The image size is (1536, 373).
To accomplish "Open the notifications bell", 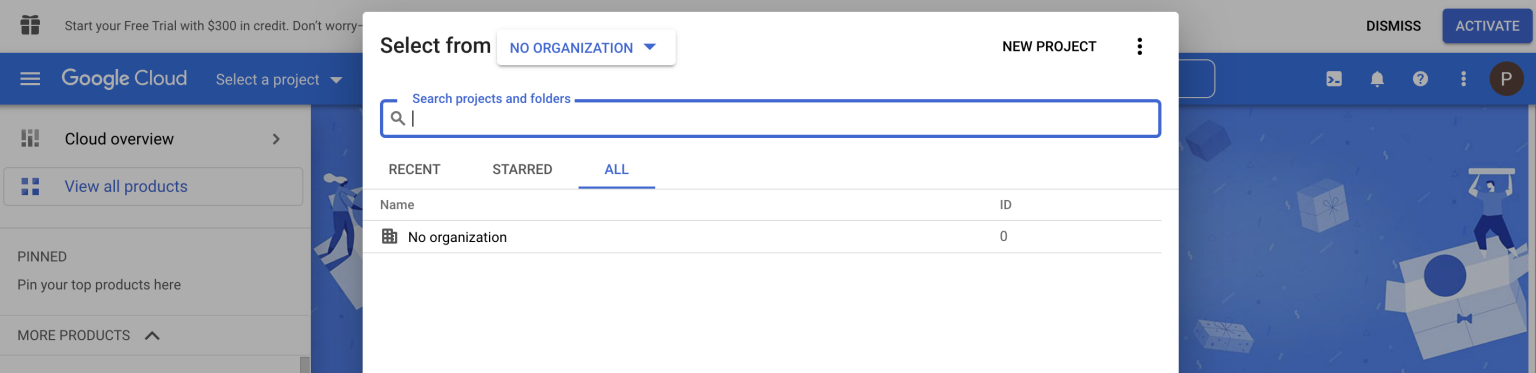I will [x=1377, y=79].
